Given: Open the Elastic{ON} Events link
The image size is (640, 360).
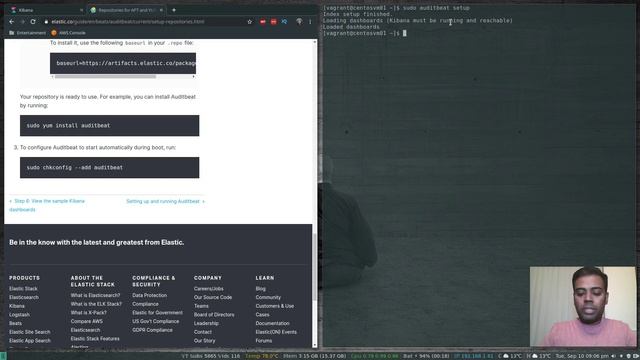Looking at the screenshot, I should 276,332.
